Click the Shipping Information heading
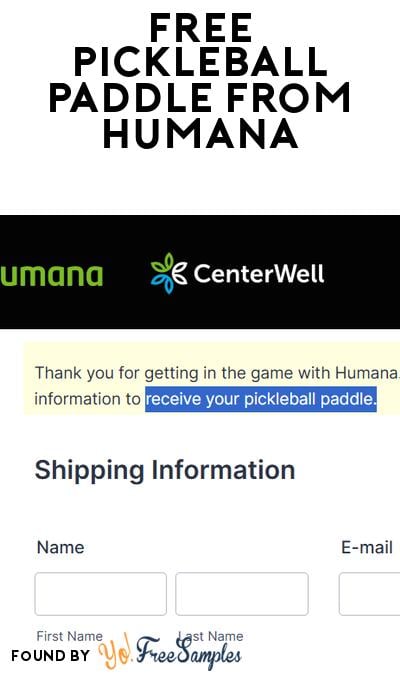400x675 pixels. [165, 470]
